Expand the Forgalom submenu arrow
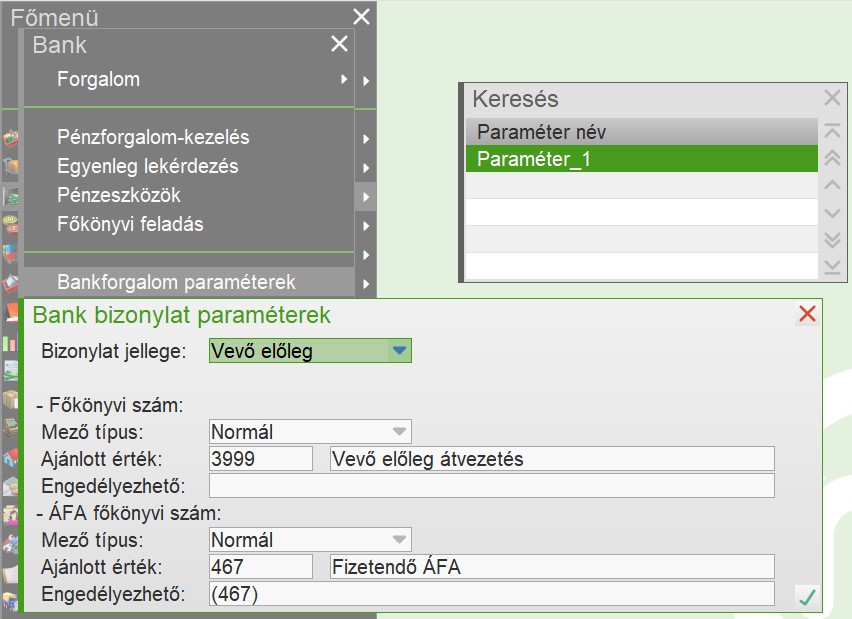The width and height of the screenshot is (852, 619). tap(344, 79)
